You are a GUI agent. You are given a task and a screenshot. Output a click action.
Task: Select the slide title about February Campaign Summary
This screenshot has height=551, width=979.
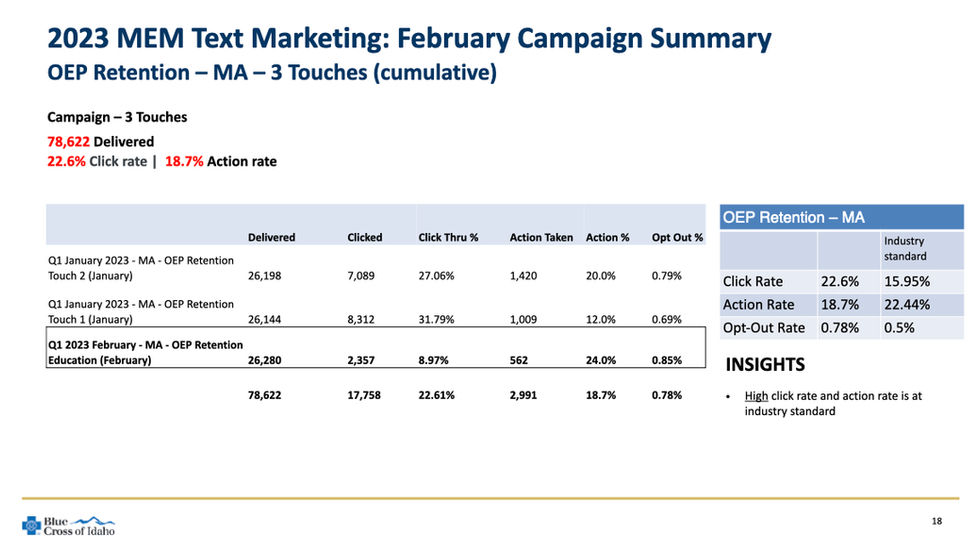[409, 40]
